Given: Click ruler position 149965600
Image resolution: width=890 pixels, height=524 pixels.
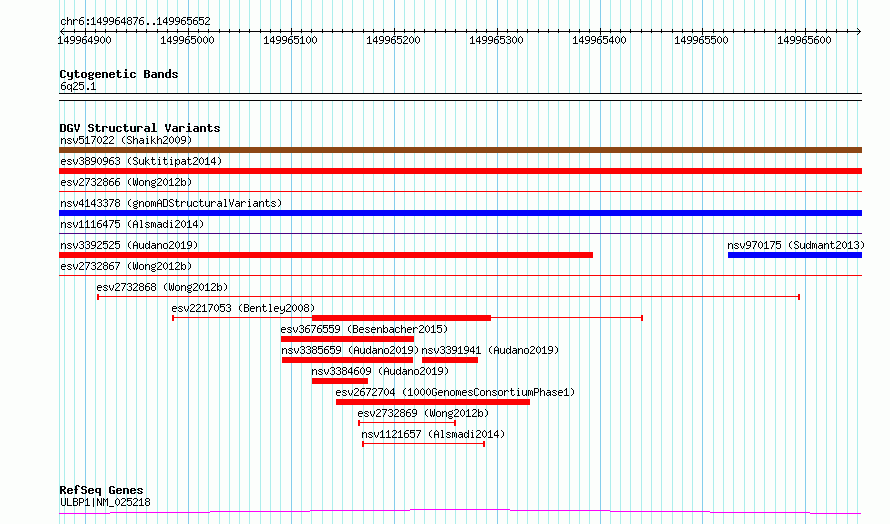Looking at the screenshot, I should [804, 40].
